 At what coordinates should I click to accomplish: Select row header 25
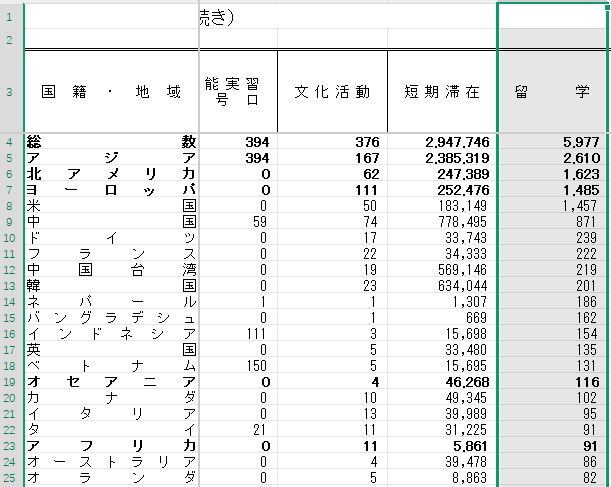pos(10,479)
